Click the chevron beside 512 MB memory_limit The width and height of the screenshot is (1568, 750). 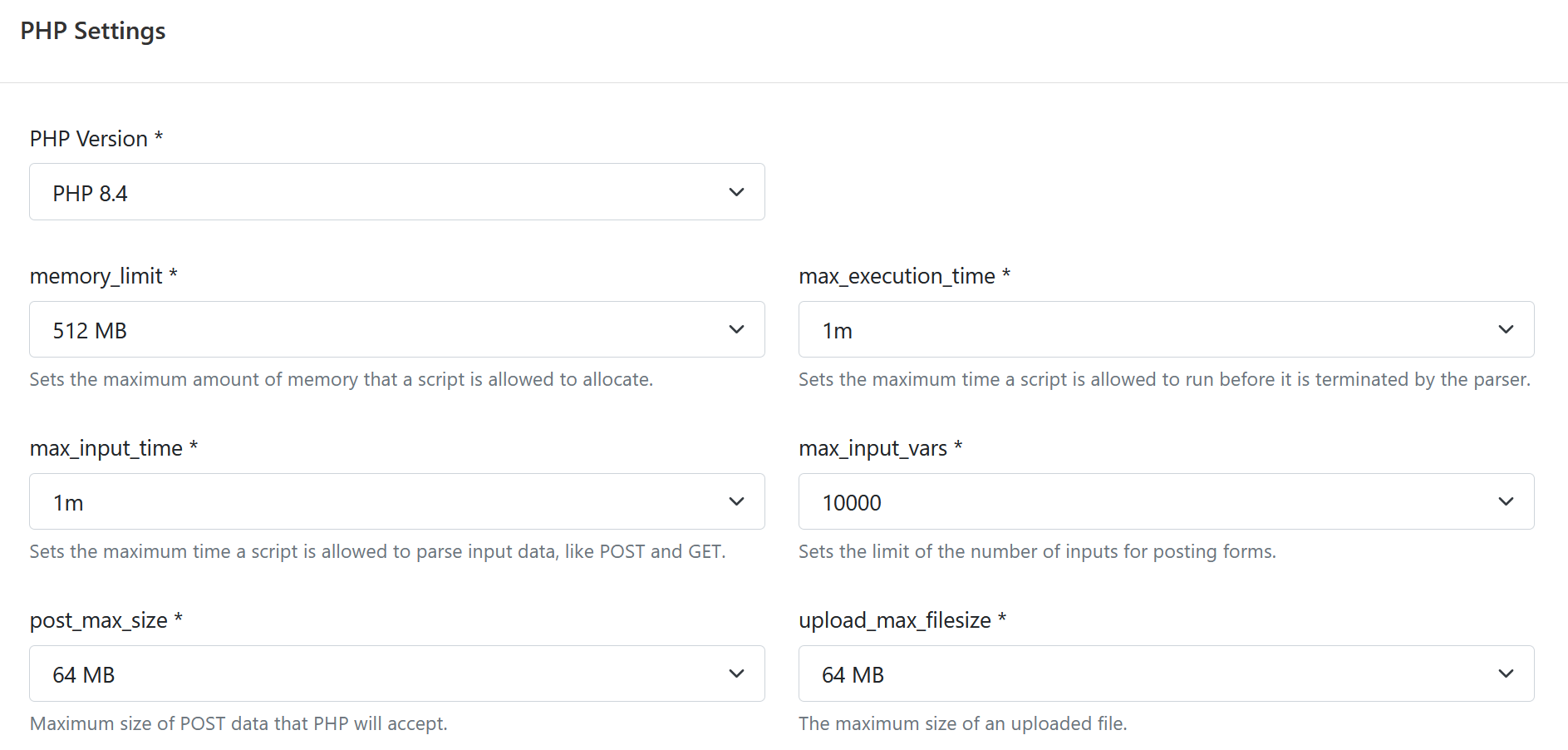point(735,329)
